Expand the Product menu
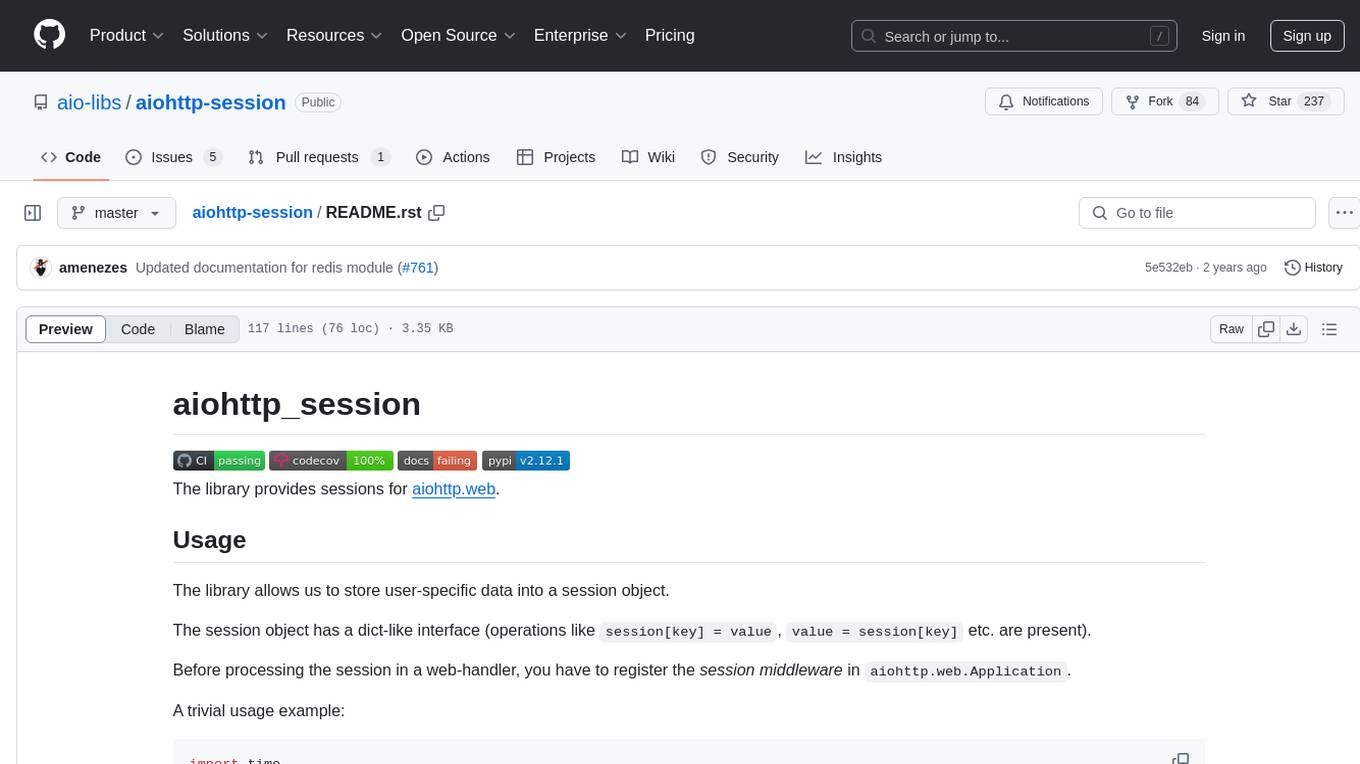This screenshot has width=1360, height=764. (x=127, y=35)
